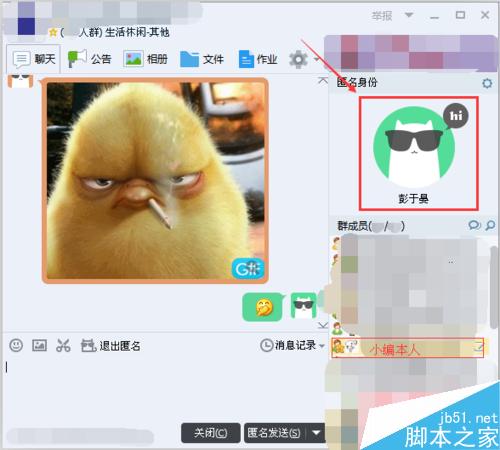Click the group settings gear icon
Image resolution: width=500 pixels, height=450 pixels.
tap(298, 59)
